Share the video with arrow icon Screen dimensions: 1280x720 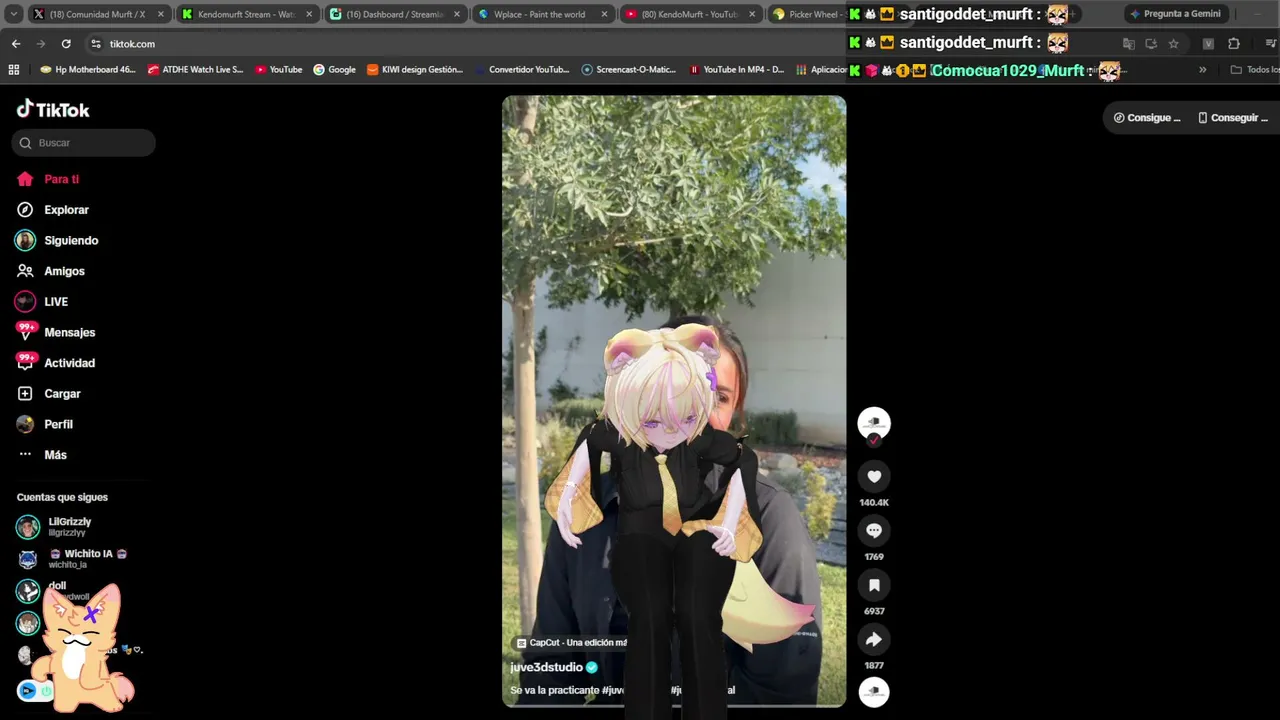click(874, 639)
